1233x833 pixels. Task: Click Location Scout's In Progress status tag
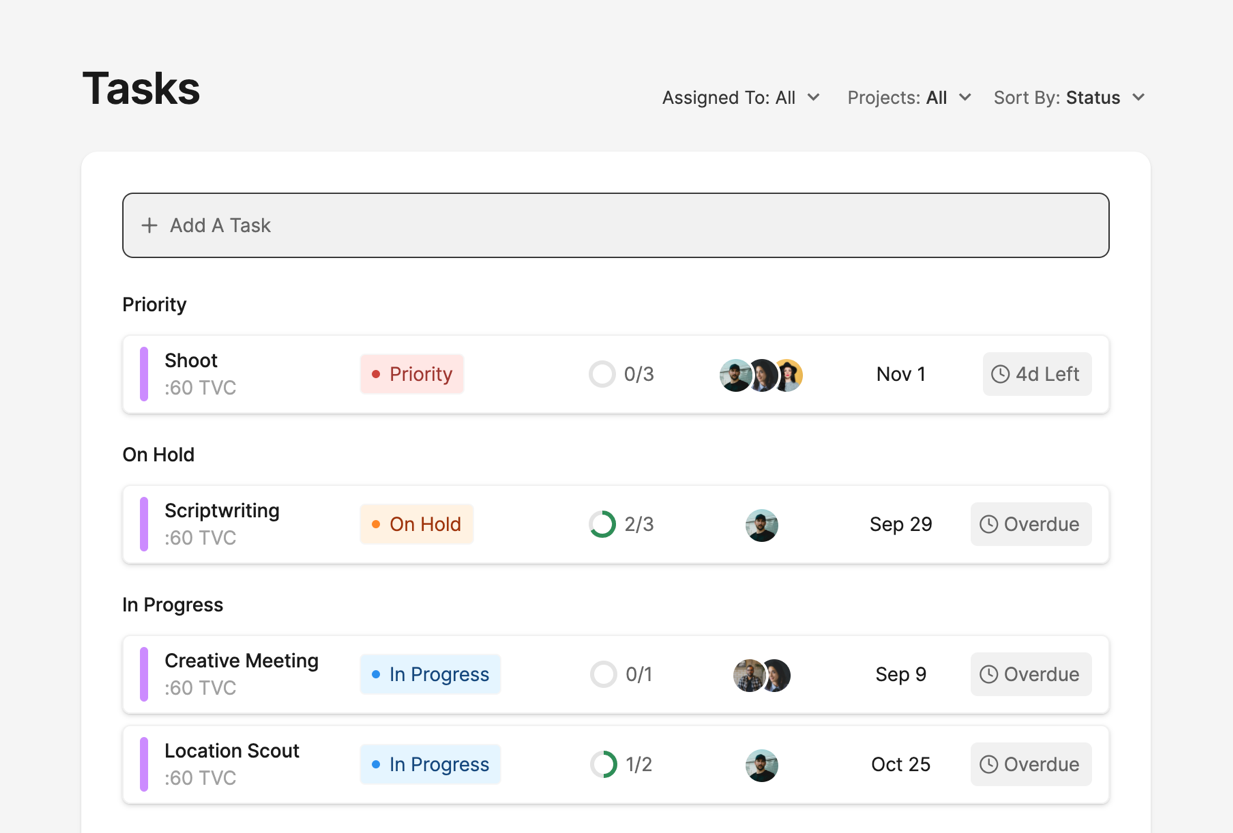(430, 764)
